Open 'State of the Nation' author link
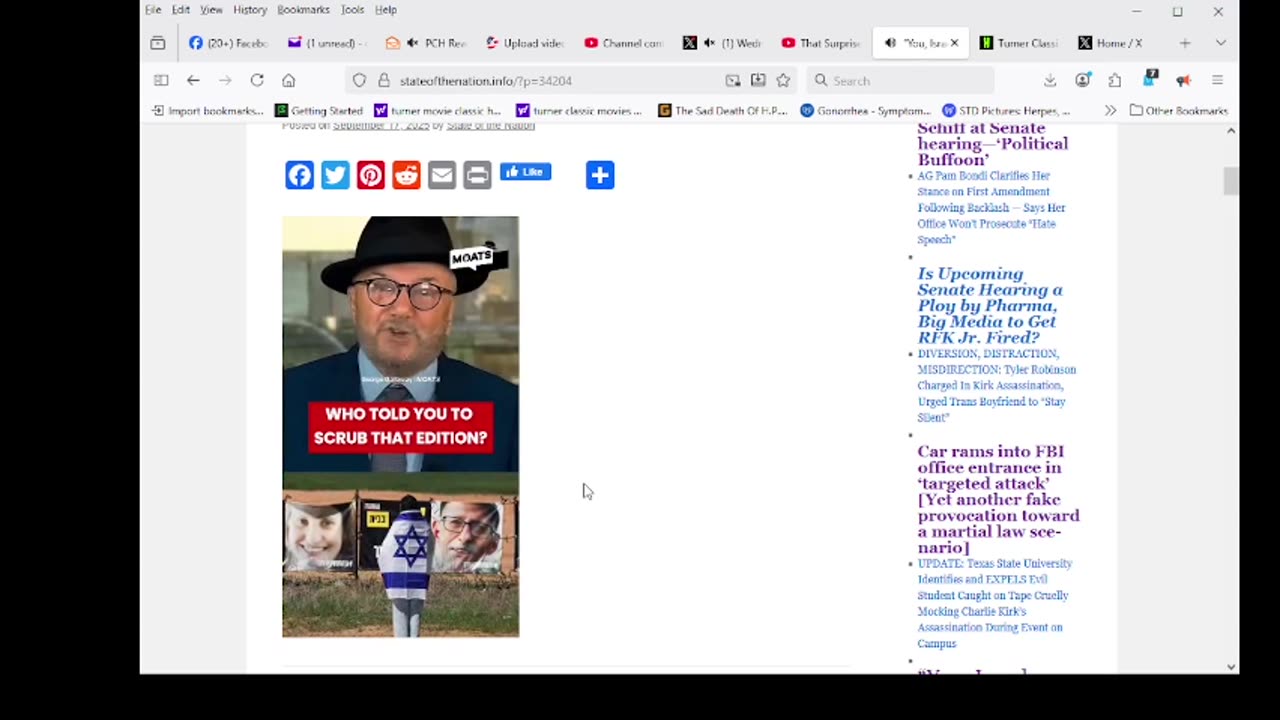This screenshot has height=720, width=1280. tap(491, 126)
